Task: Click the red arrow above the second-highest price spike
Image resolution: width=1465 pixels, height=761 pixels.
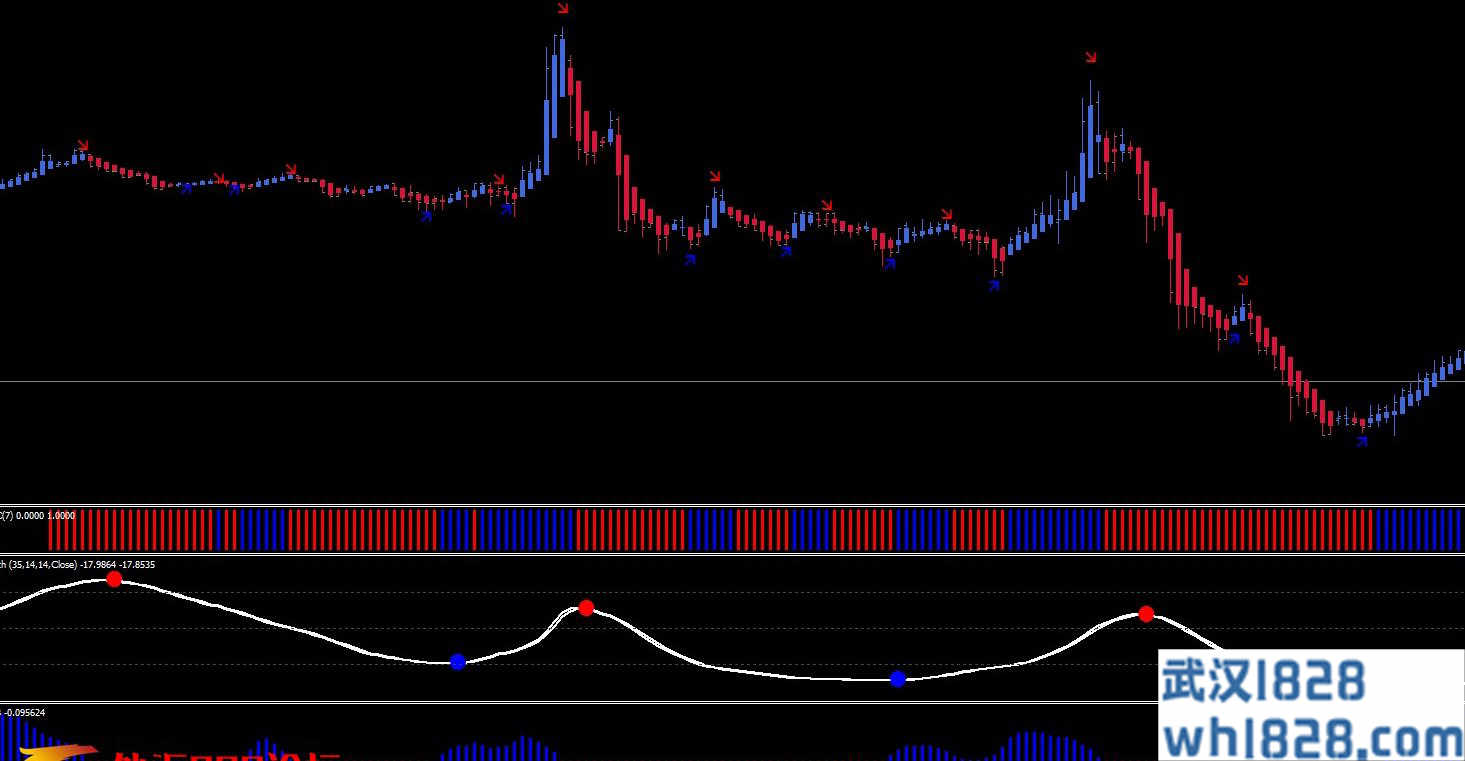Action: [1090, 58]
